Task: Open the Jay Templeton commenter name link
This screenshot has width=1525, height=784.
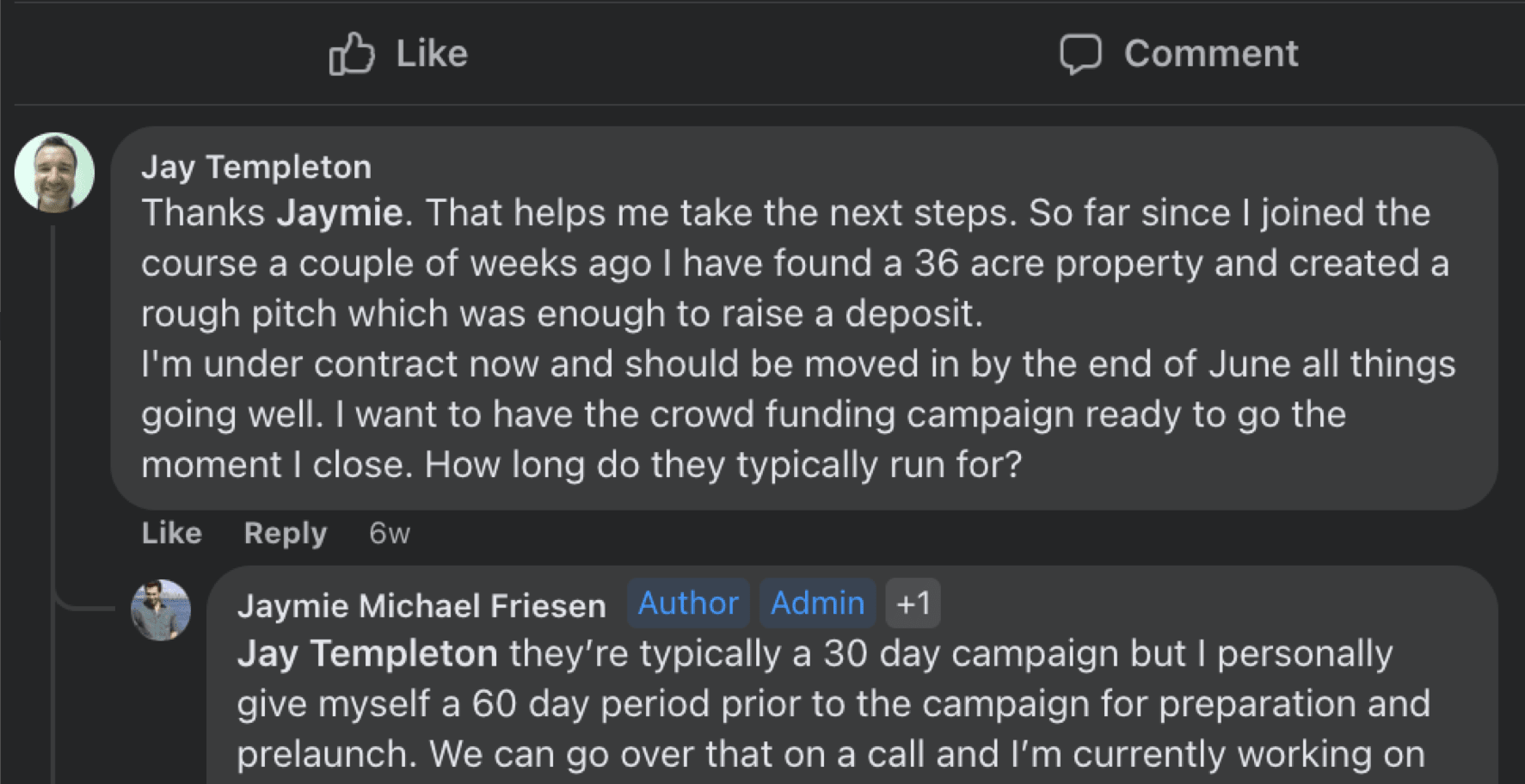Action: click(x=256, y=167)
